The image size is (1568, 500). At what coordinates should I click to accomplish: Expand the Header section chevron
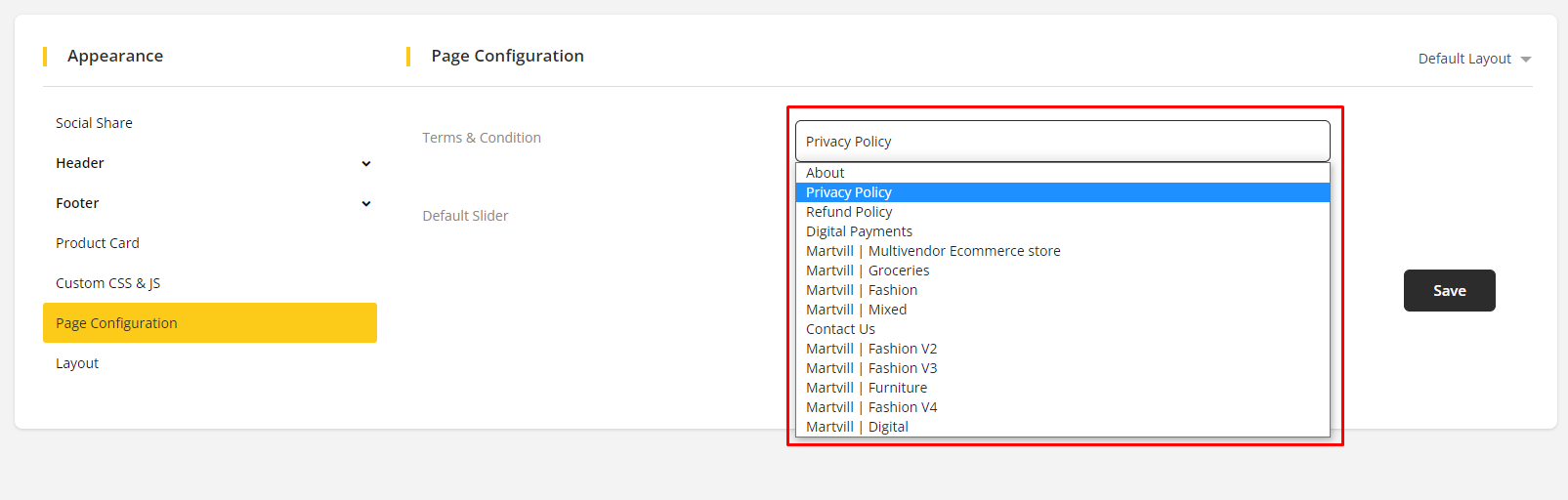point(366,163)
